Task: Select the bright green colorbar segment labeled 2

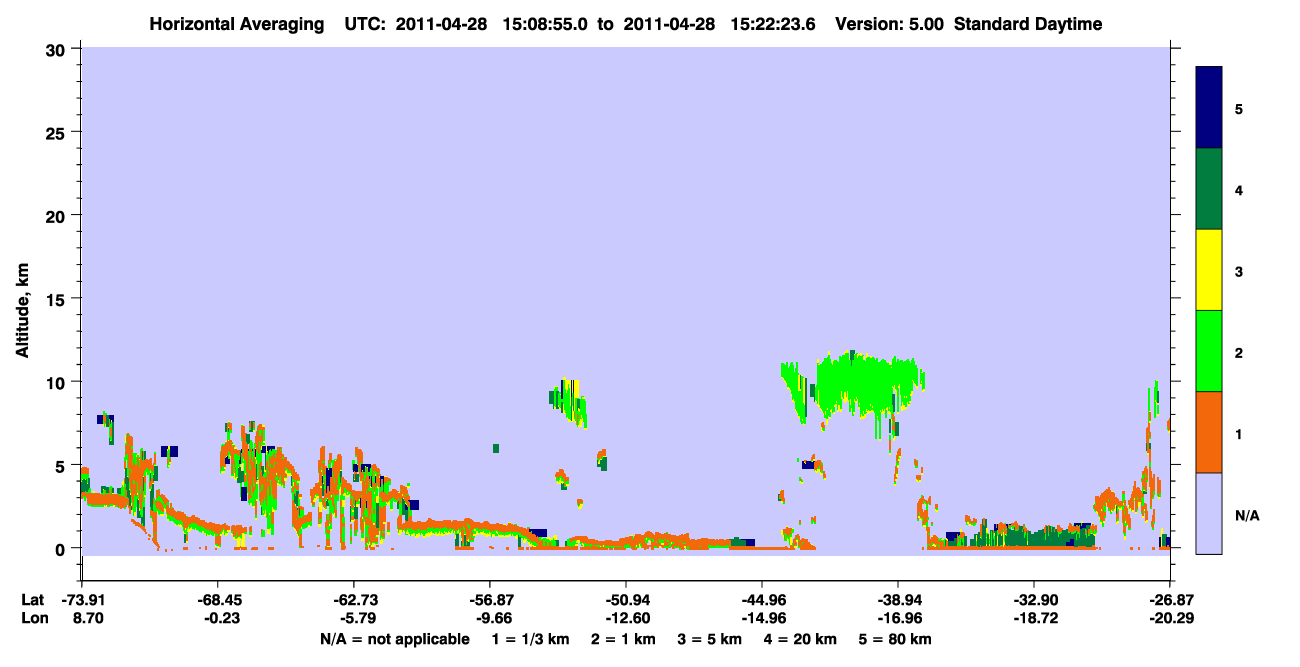Action: tap(1209, 351)
